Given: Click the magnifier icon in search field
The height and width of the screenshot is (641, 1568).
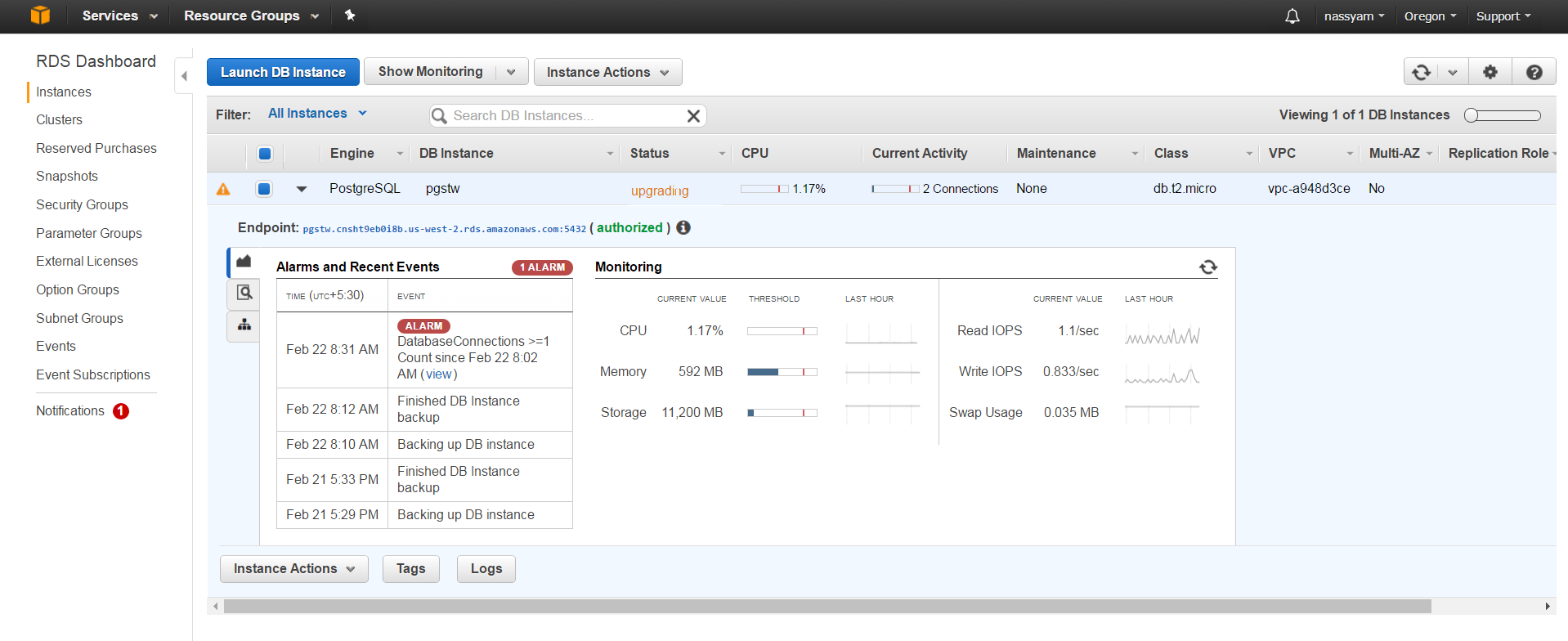Looking at the screenshot, I should 439,116.
